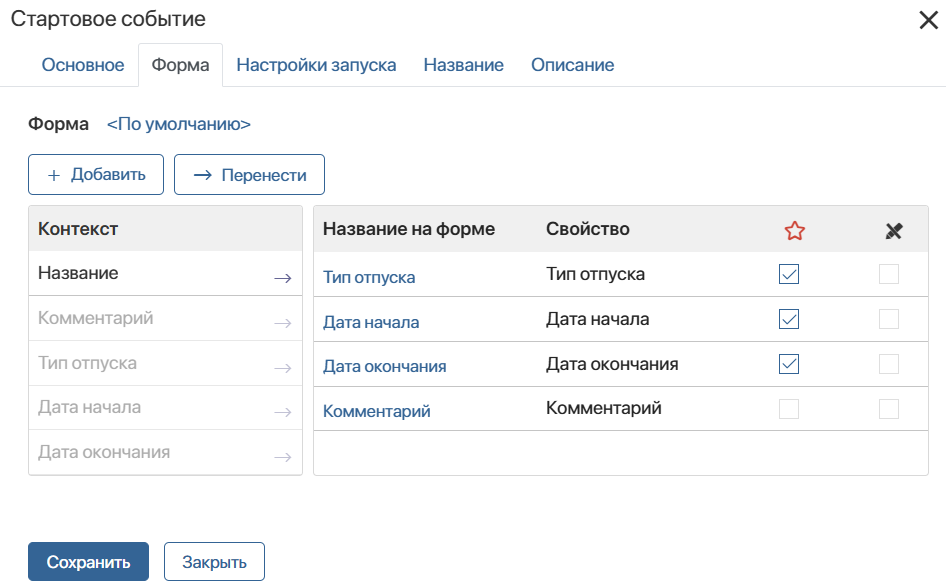Viewport: 946px width, 587px height.
Task: Click Комментарий in Свойство column
Action: click(603, 408)
